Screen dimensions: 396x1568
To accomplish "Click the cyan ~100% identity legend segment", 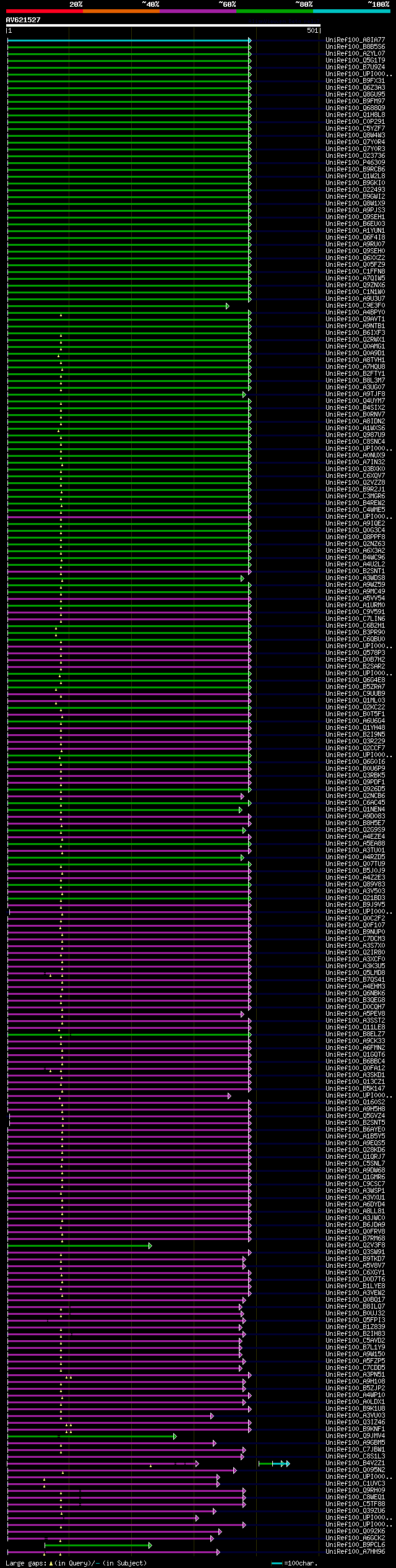I will tap(351, 11).
